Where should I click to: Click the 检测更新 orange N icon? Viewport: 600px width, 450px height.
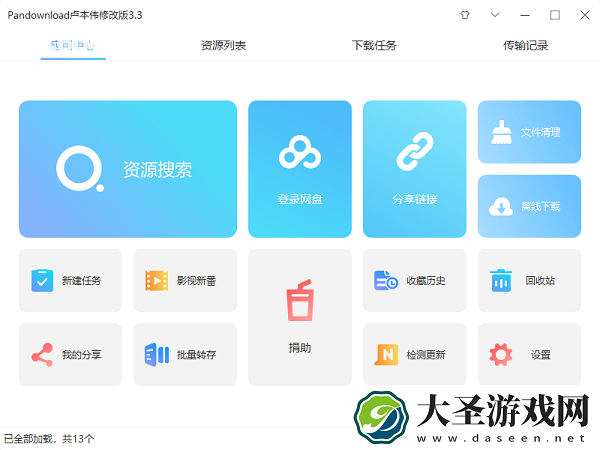coord(386,355)
